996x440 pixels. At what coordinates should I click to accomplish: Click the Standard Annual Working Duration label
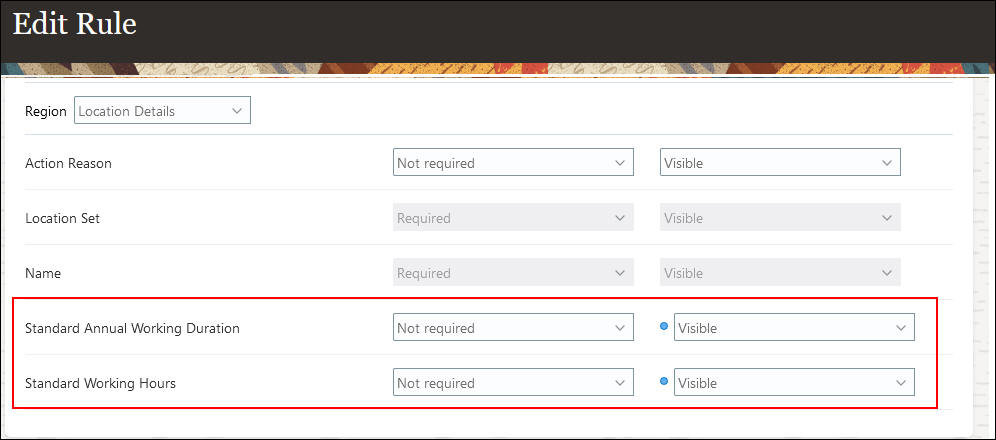click(132, 328)
